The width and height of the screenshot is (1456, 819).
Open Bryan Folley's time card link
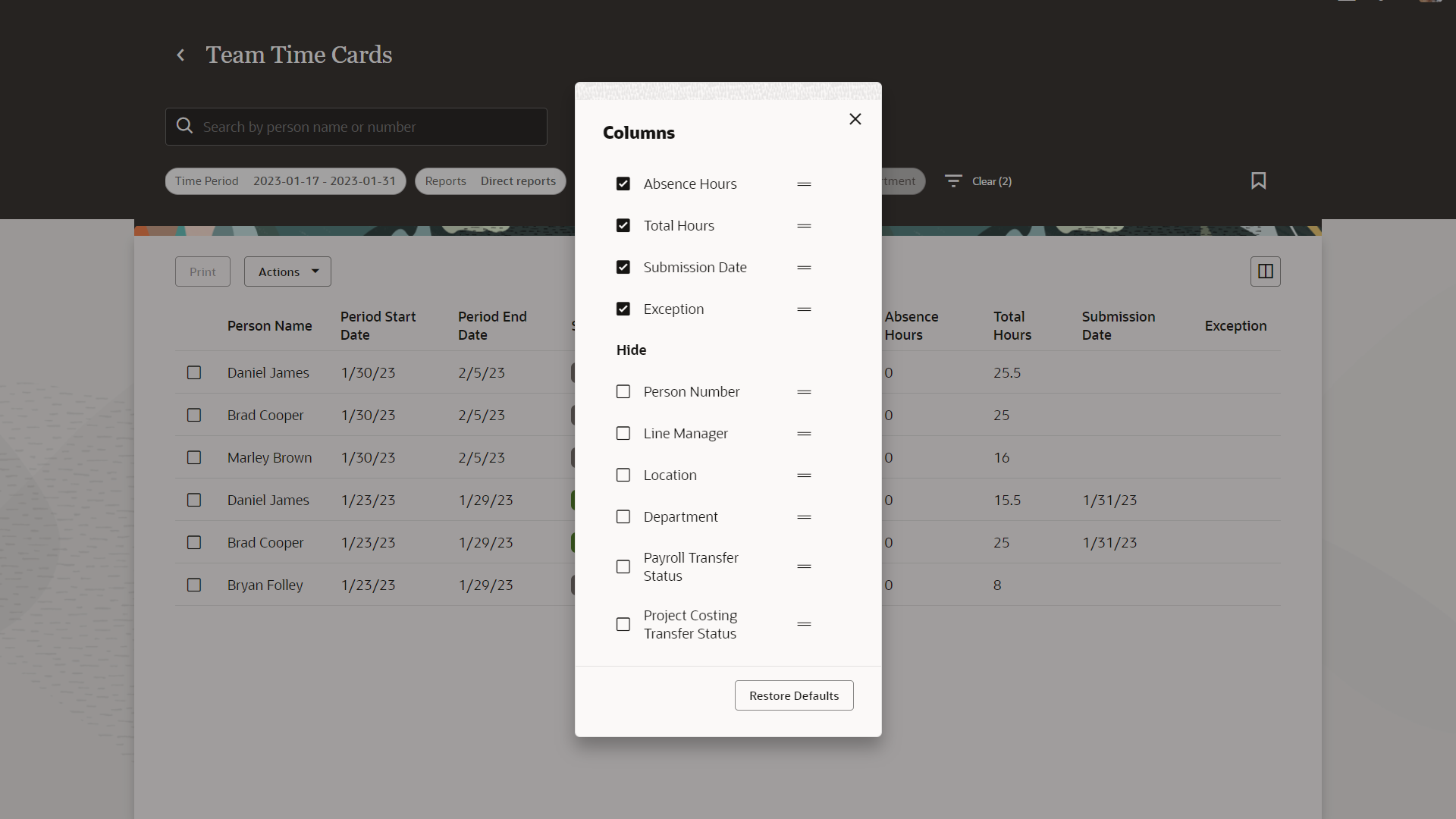pos(265,585)
